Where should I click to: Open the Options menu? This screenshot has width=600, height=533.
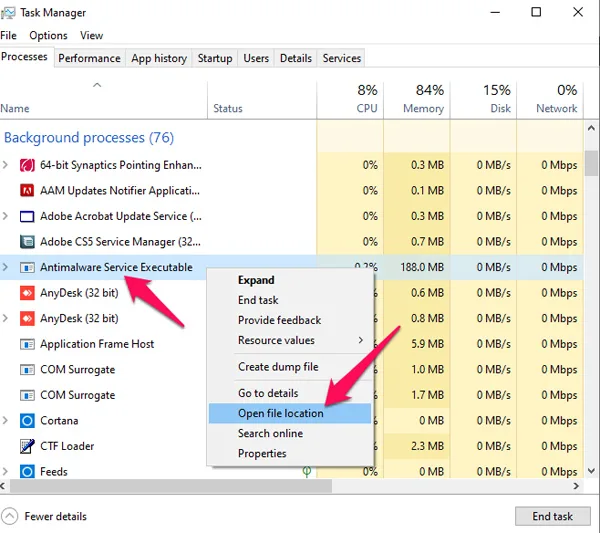pyautogui.click(x=48, y=36)
